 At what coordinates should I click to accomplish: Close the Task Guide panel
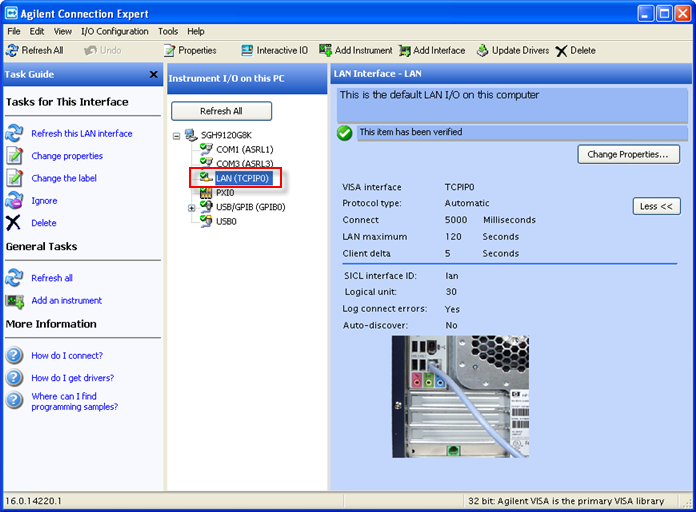[154, 74]
